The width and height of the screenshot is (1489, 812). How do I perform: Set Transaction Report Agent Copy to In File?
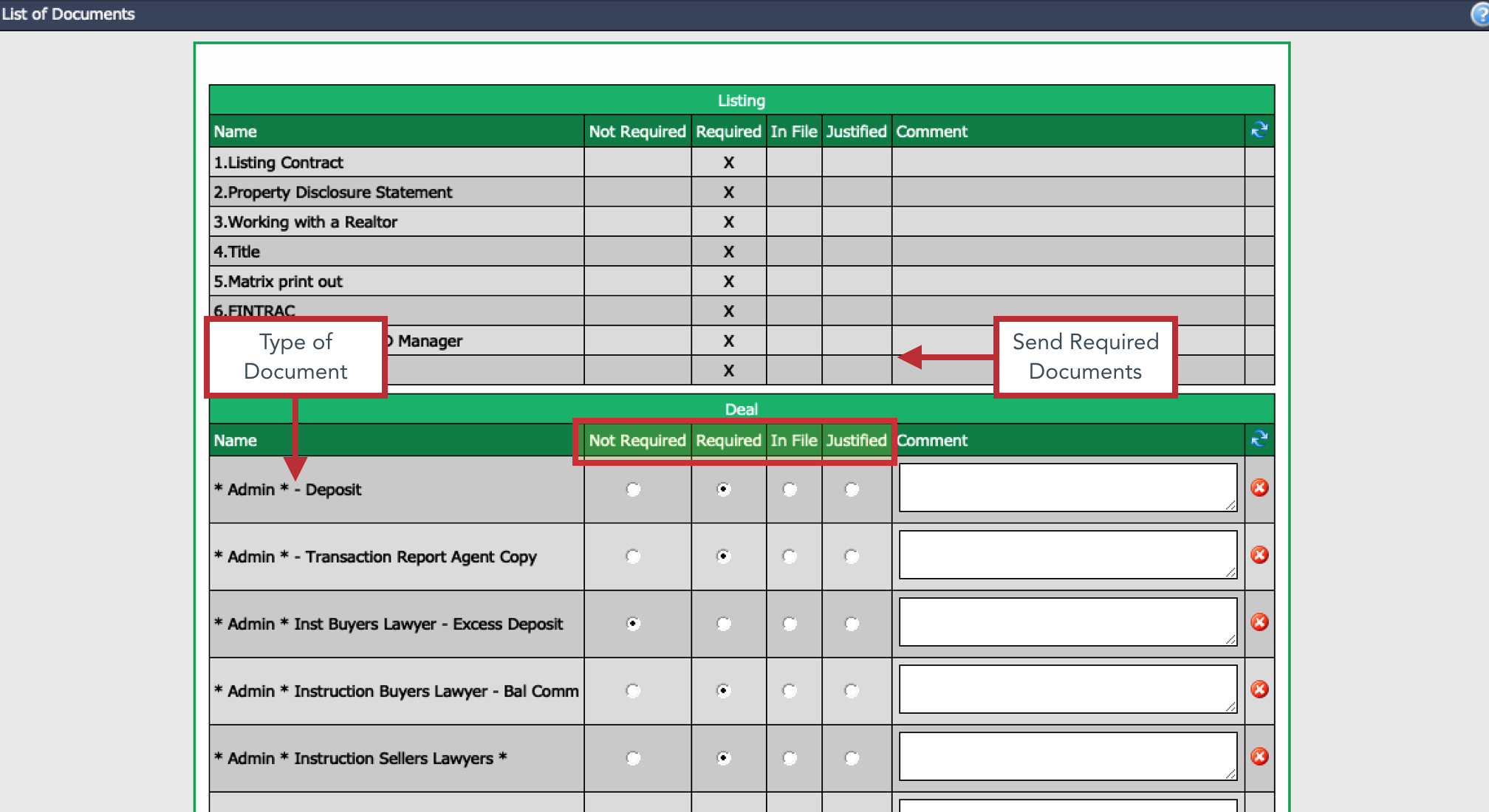[x=790, y=557]
